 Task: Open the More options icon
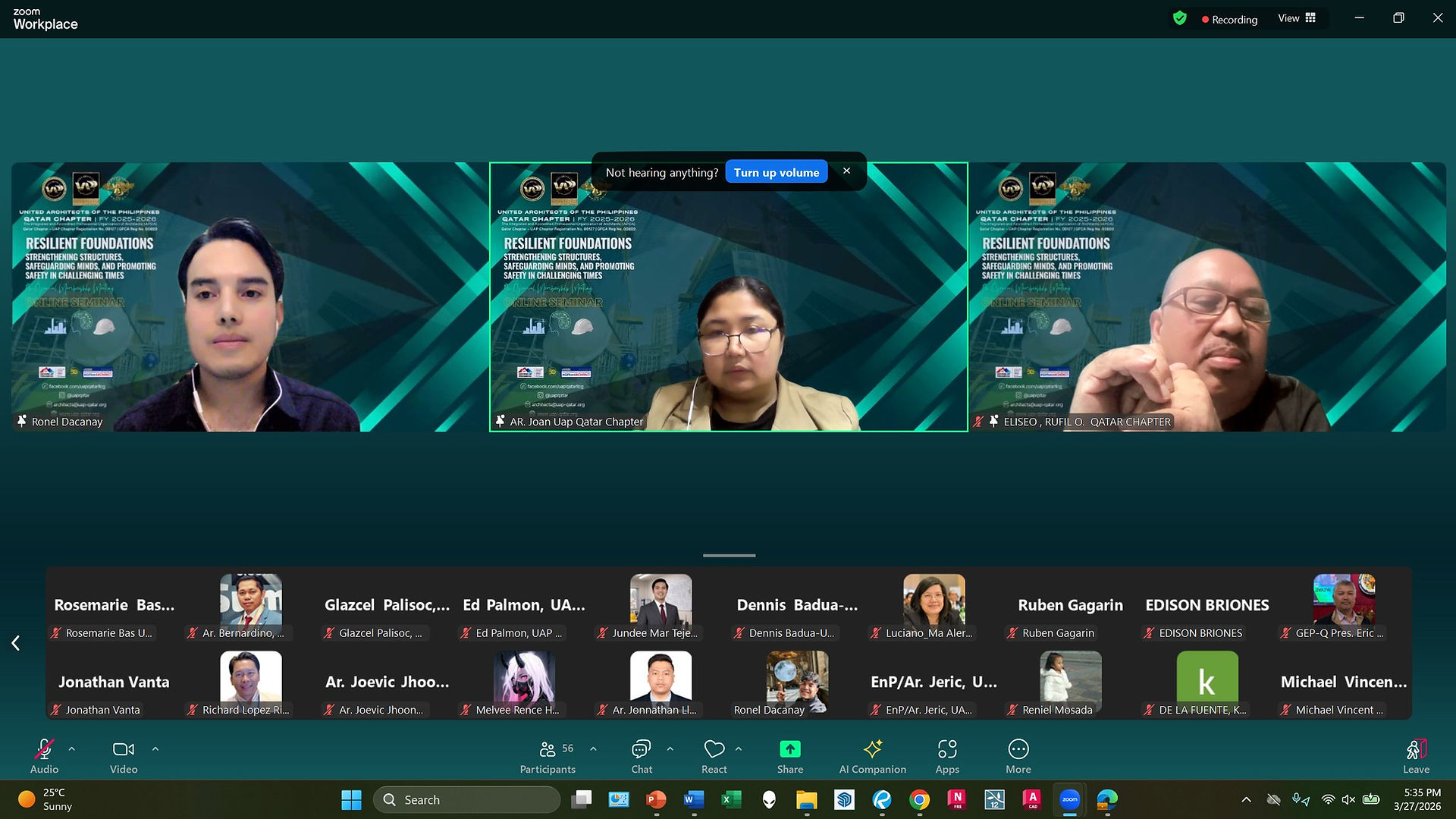coord(1018,749)
